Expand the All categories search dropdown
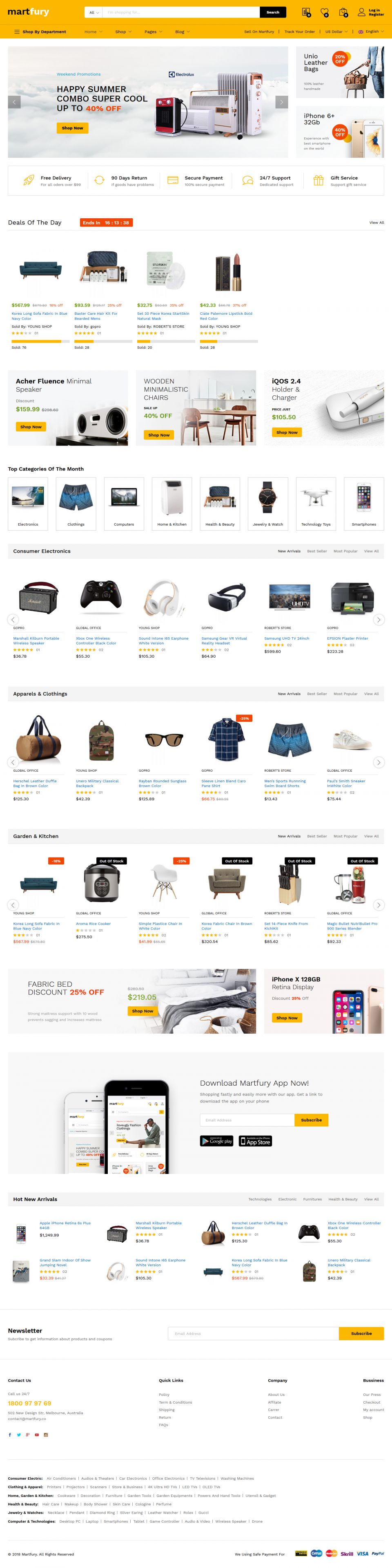The width and height of the screenshot is (392, 1568). pyautogui.click(x=94, y=12)
